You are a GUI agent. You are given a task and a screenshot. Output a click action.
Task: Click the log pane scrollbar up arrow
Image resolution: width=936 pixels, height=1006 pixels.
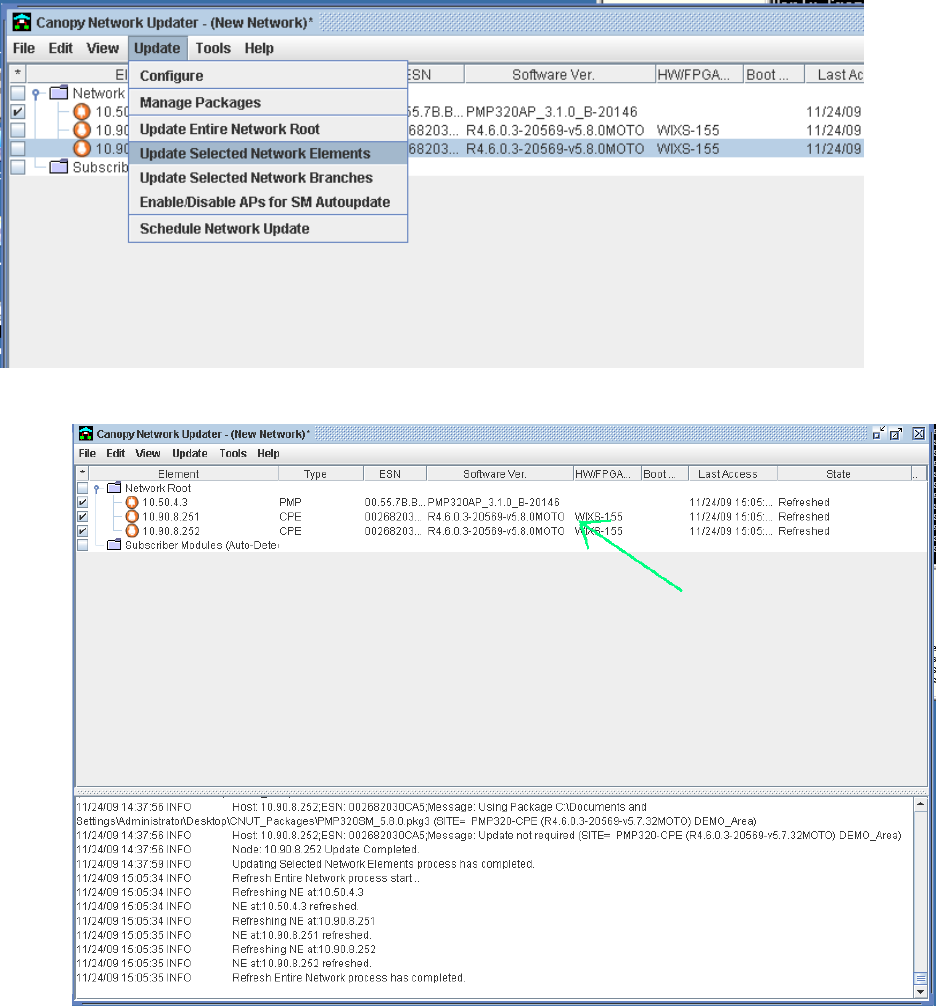(x=921, y=805)
